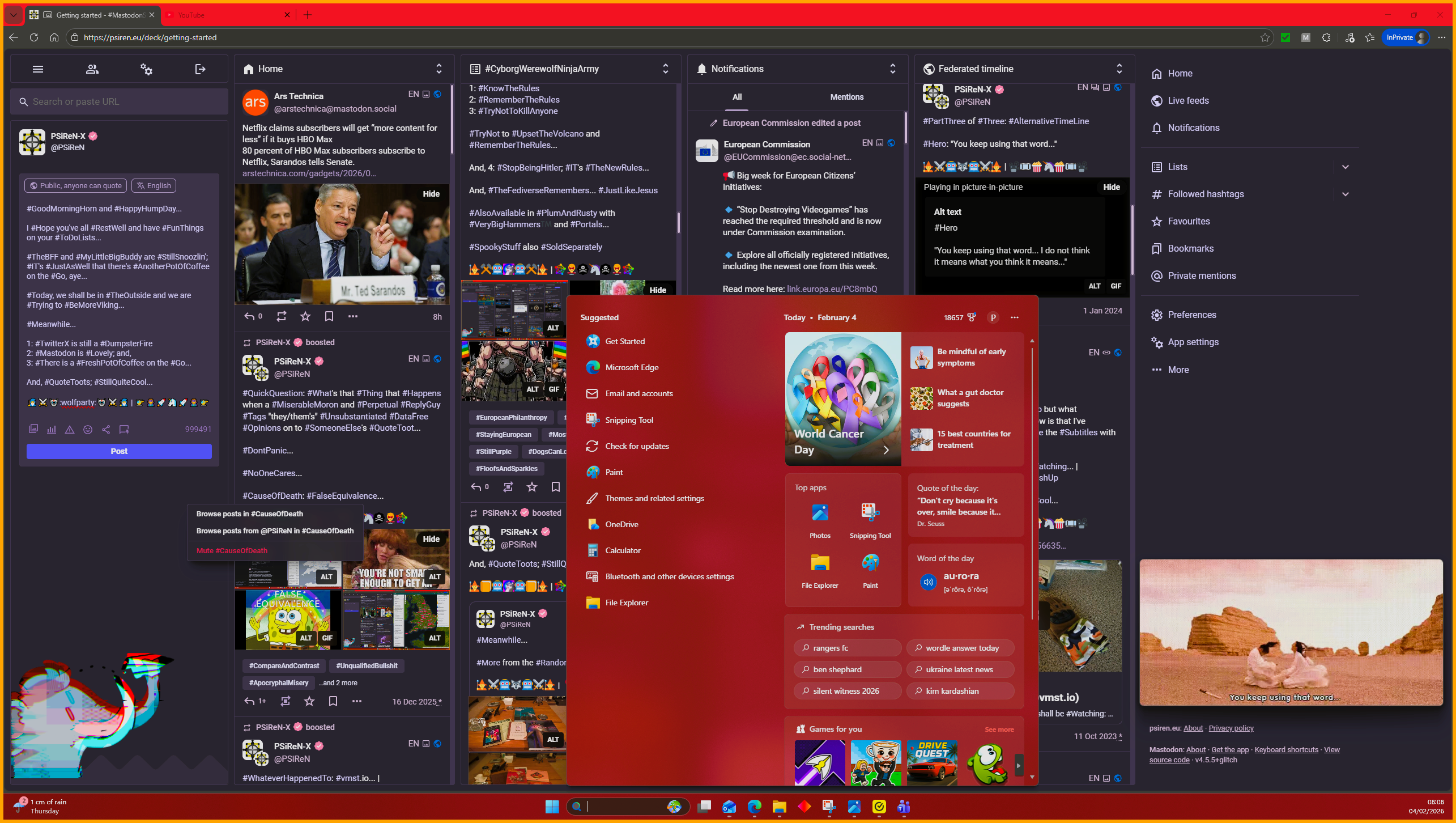1456x823 pixels.
Task: Open the deck settings gears icon
Action: (146, 69)
